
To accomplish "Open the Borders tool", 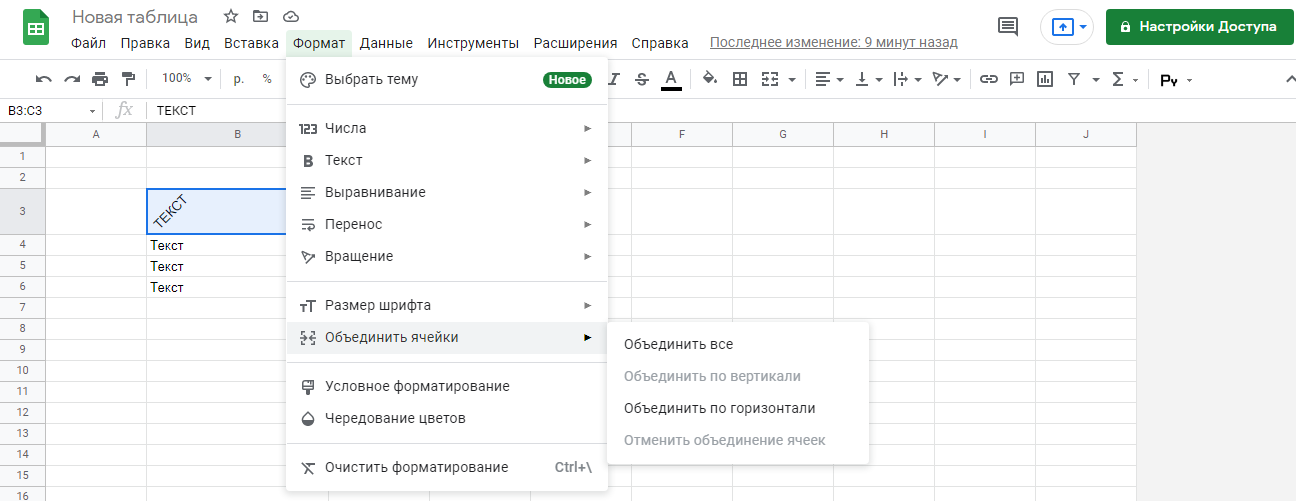I will (x=740, y=79).
